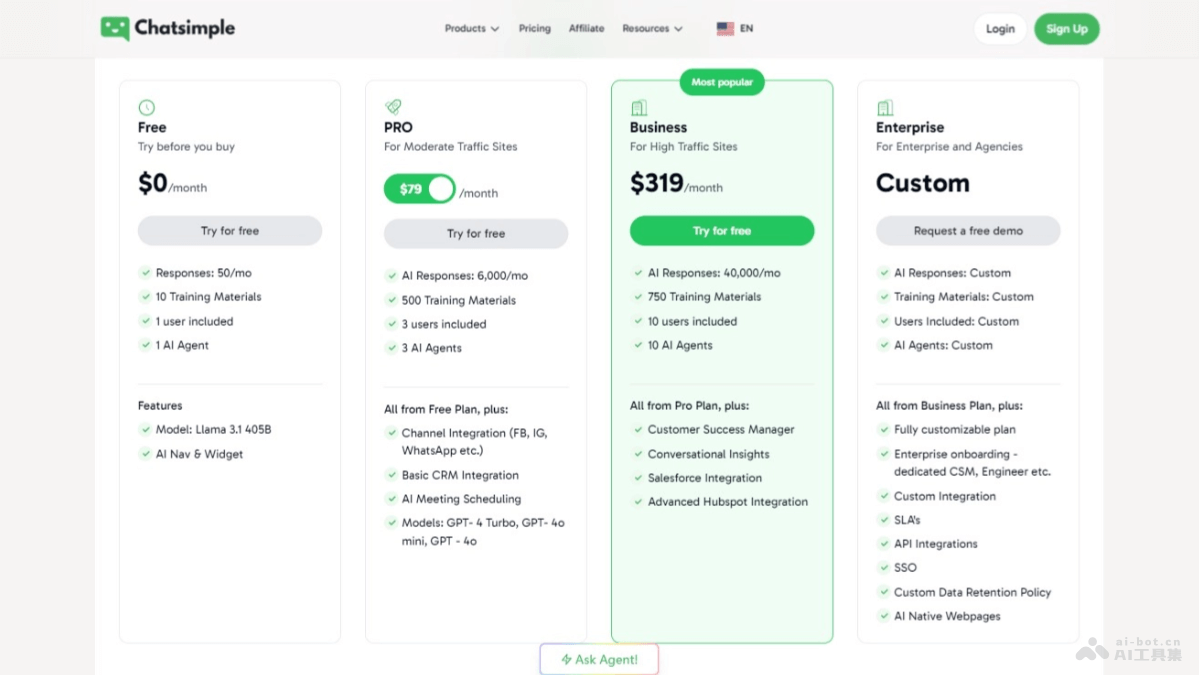Click the checkmark beside "SSO"

(884, 568)
